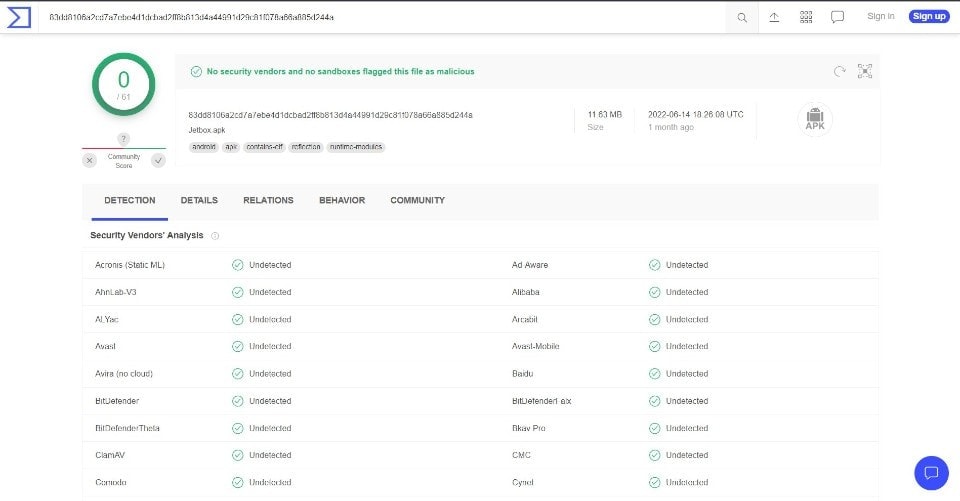Click AhnLab-V3 undetected check icon

coord(238,292)
